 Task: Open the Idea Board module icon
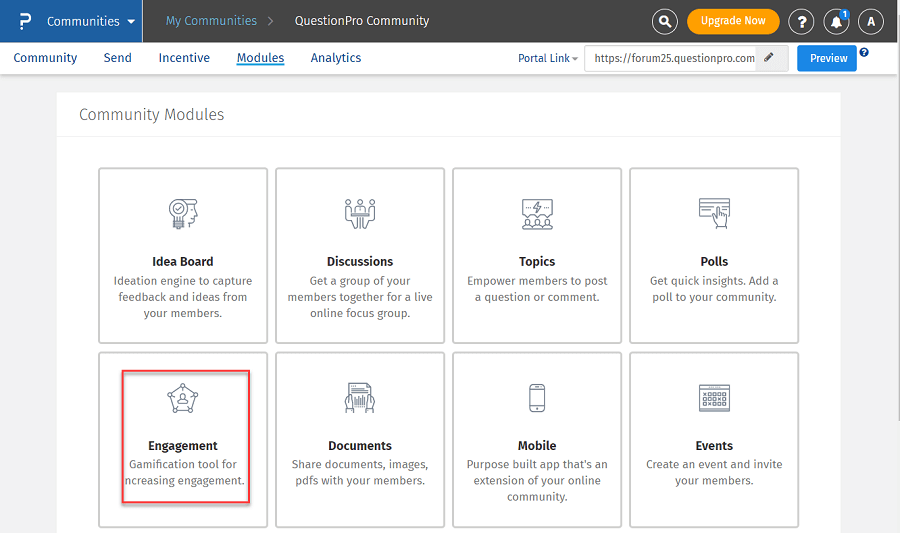pyautogui.click(x=183, y=212)
